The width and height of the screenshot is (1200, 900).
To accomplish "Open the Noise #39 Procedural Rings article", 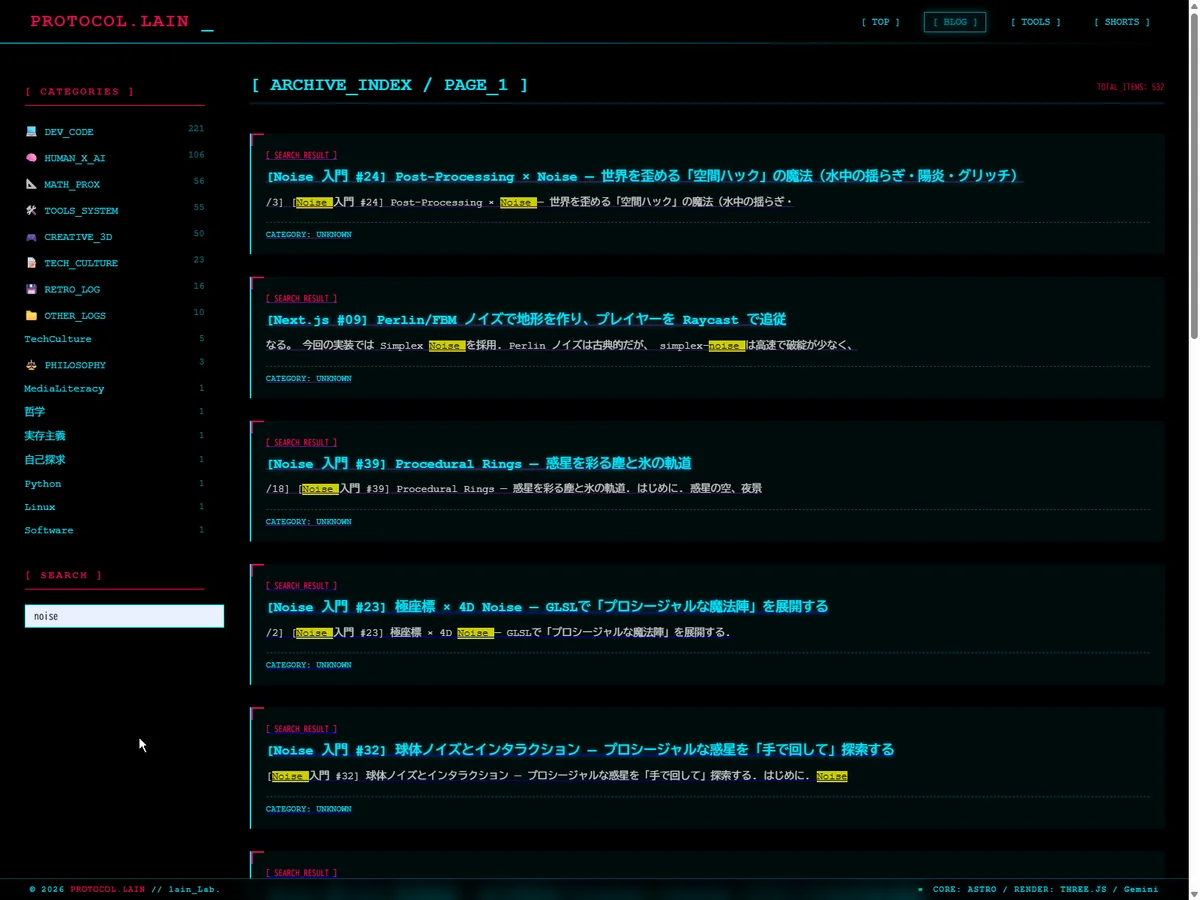I will pos(479,464).
